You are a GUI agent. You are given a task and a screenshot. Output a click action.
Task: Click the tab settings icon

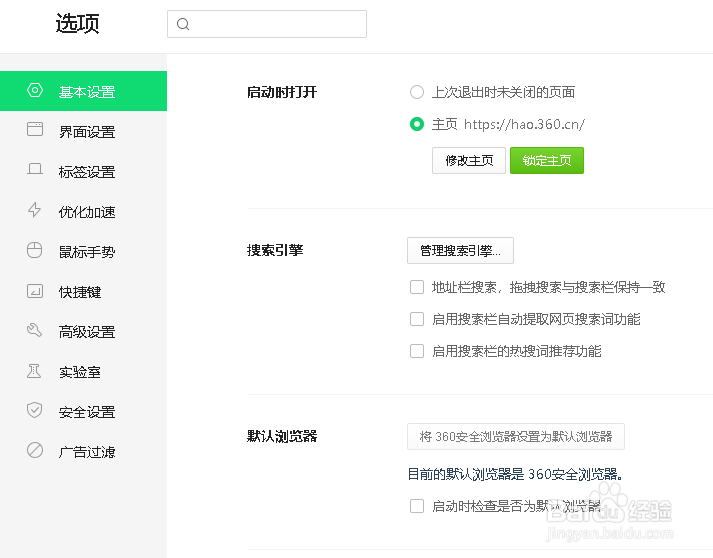[x=35, y=170]
